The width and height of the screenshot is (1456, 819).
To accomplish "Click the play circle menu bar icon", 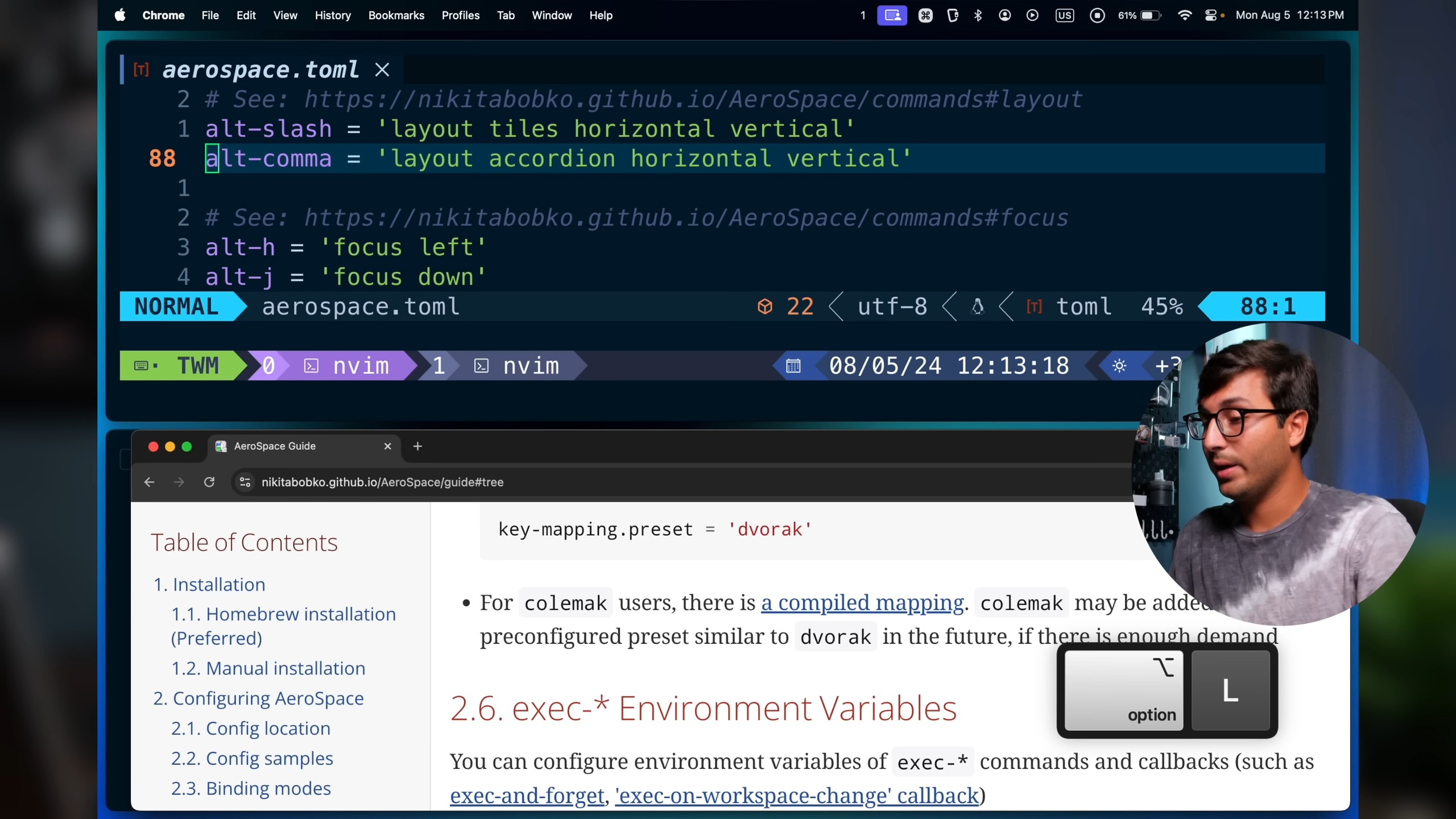I will coord(1032,15).
